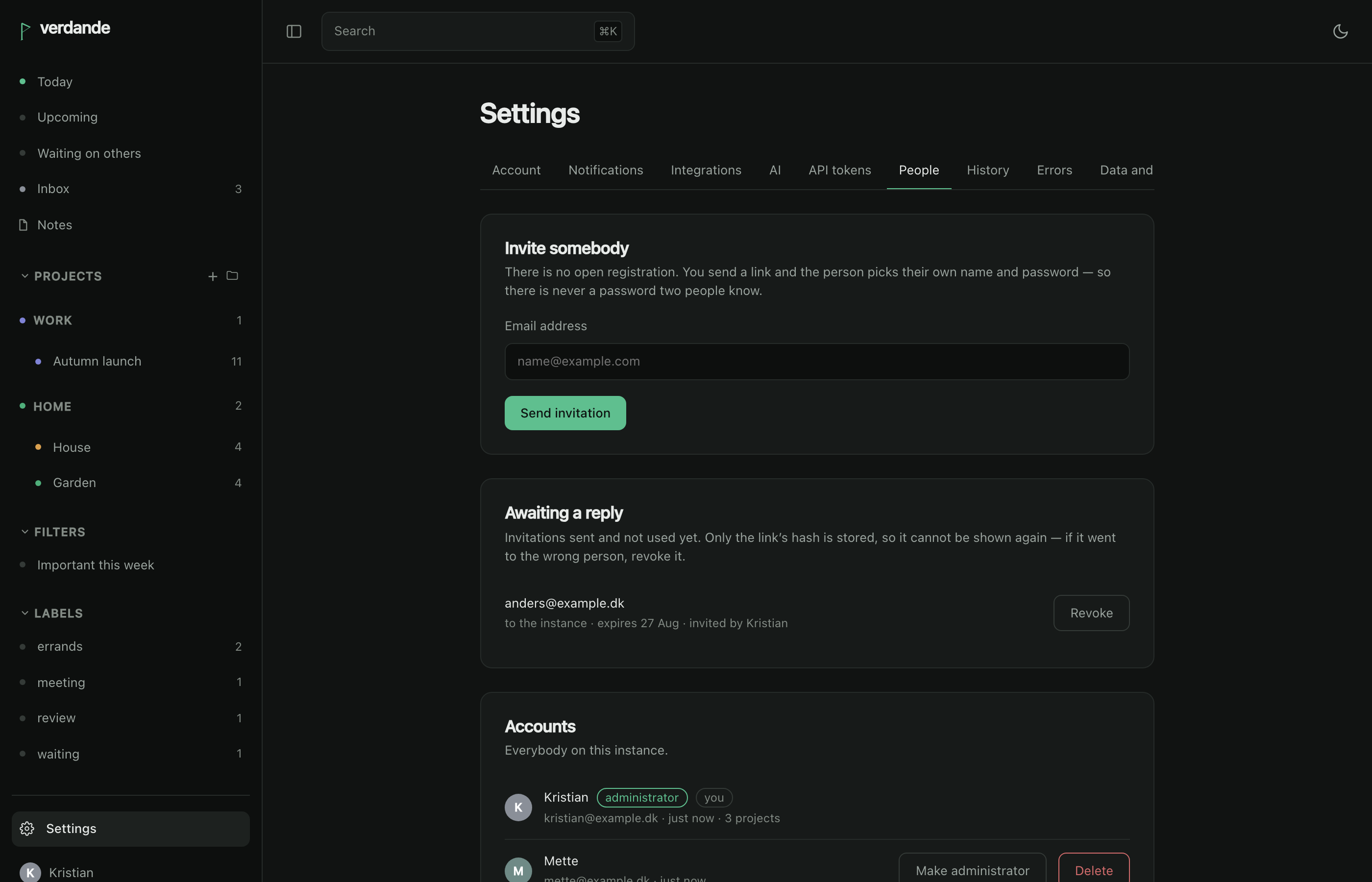1372x882 pixels.
Task: Open the Upcoming view
Action: (x=130, y=118)
